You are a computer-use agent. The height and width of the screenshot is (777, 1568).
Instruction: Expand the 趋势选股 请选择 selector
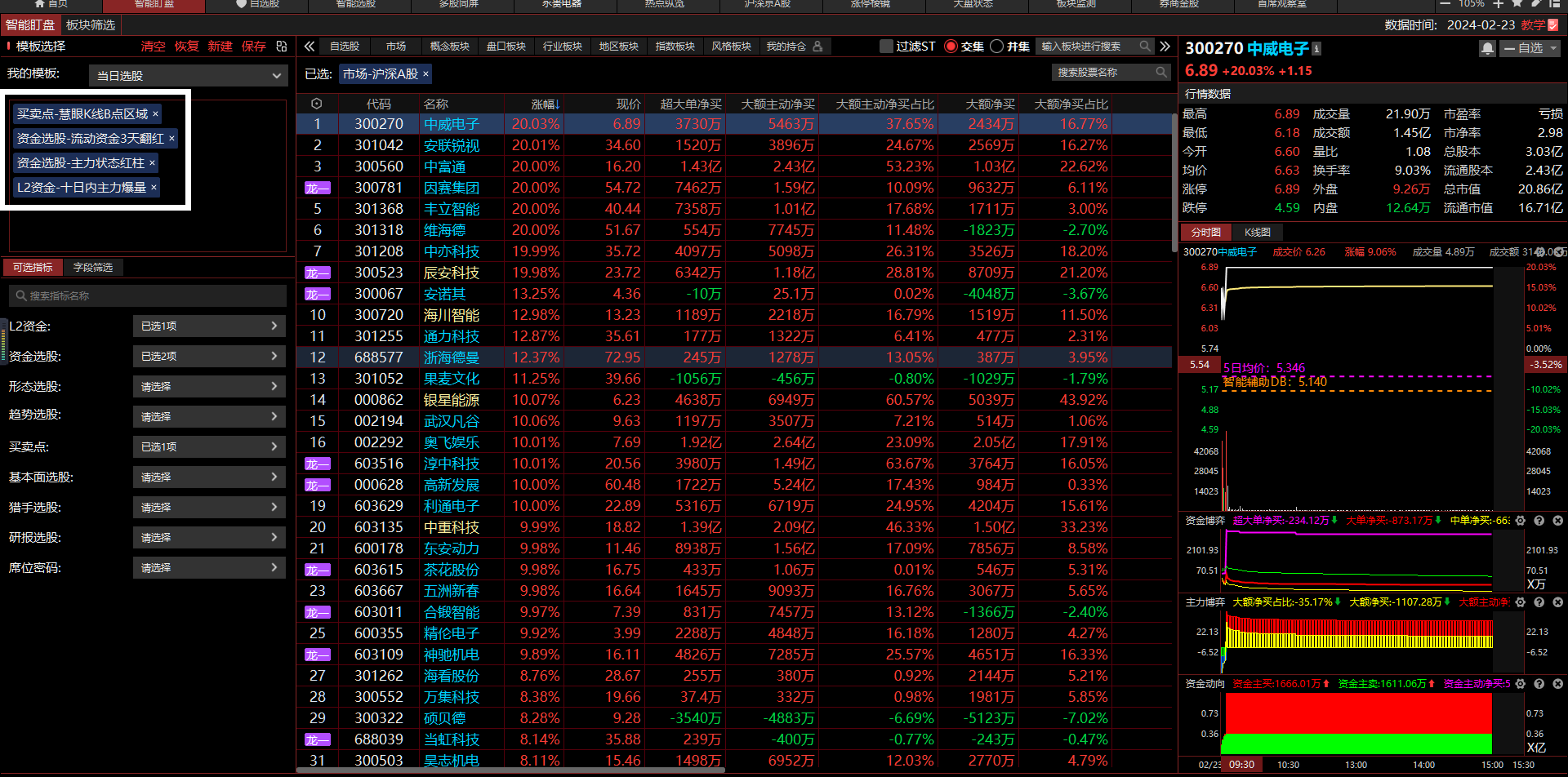[x=209, y=416]
